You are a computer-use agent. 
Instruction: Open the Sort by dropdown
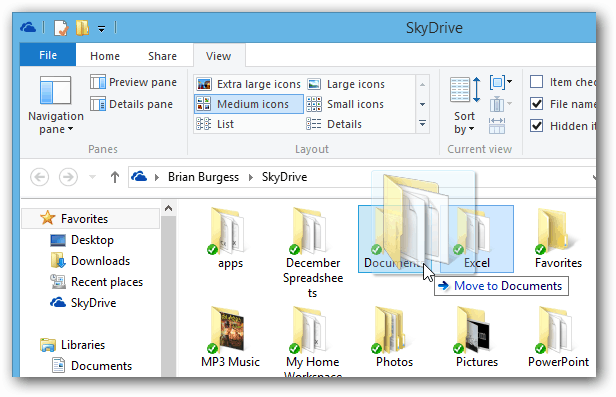coord(464,105)
